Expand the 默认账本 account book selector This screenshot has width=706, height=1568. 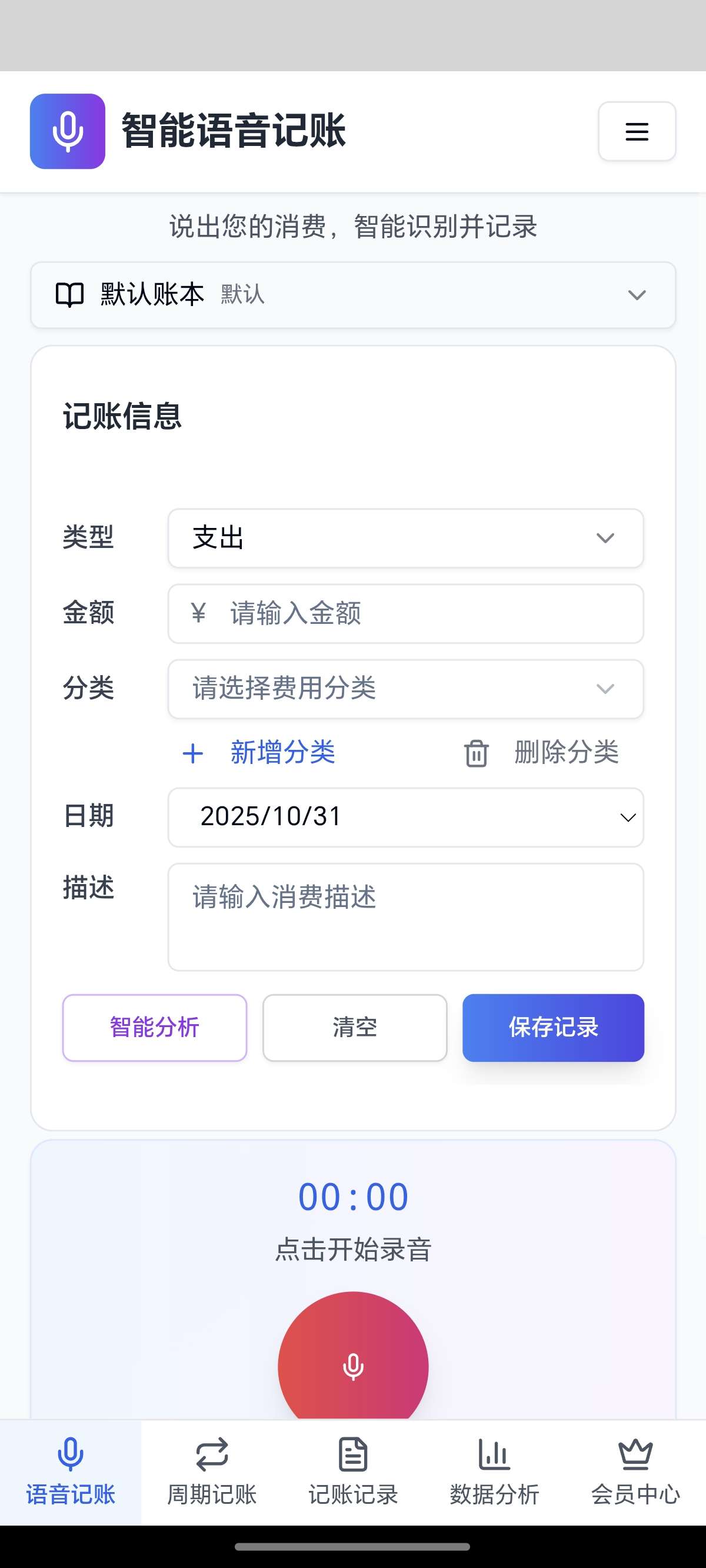pos(636,295)
